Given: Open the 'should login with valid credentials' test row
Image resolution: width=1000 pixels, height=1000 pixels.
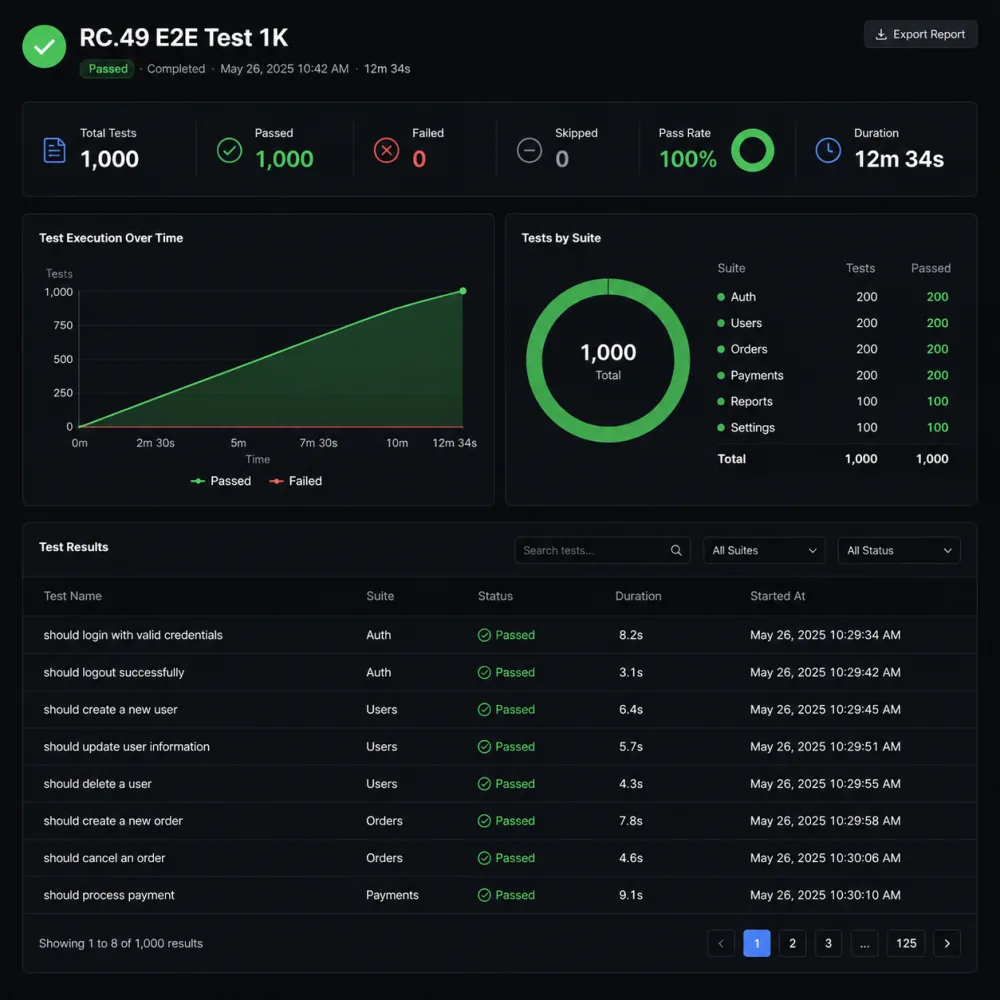Looking at the screenshot, I should (499, 635).
